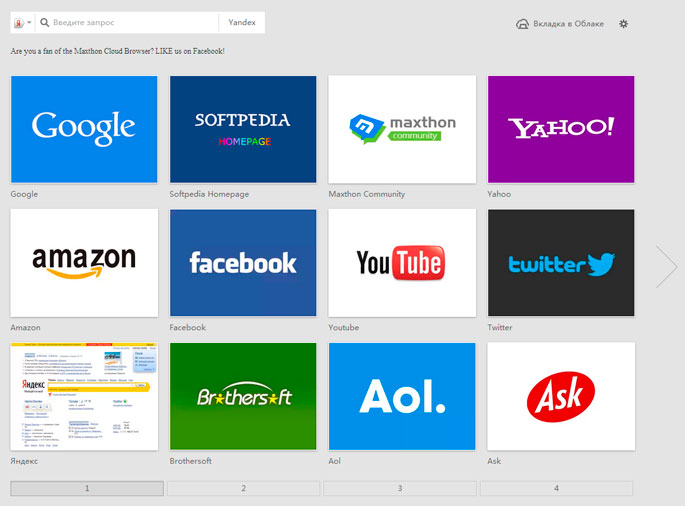Click the LIKE us on Facebook message
The image size is (685, 506).
(x=118, y=51)
